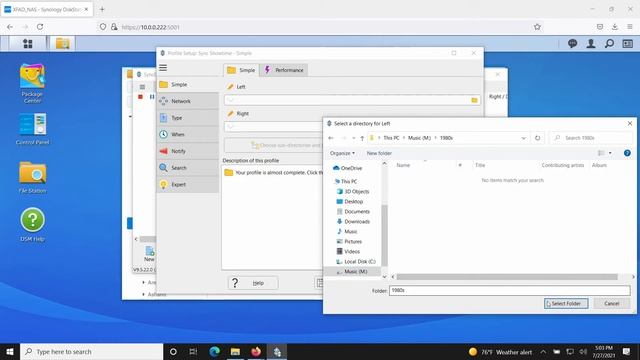Image resolution: width=640 pixels, height=360 pixels.
Task: Click Windows Start button
Action: click(10, 351)
